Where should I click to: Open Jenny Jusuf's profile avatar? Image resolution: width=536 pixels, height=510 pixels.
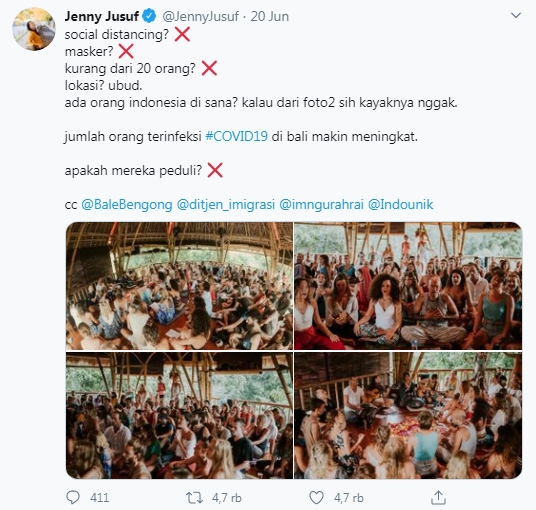point(34,29)
